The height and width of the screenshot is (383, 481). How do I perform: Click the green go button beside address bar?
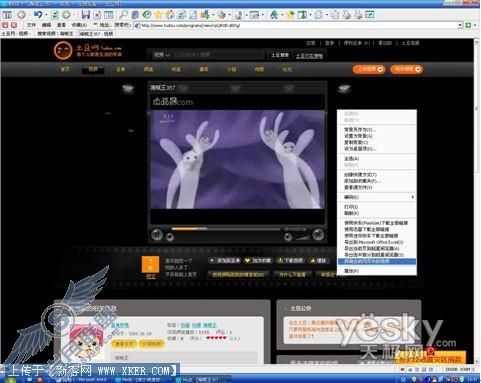pos(468,25)
